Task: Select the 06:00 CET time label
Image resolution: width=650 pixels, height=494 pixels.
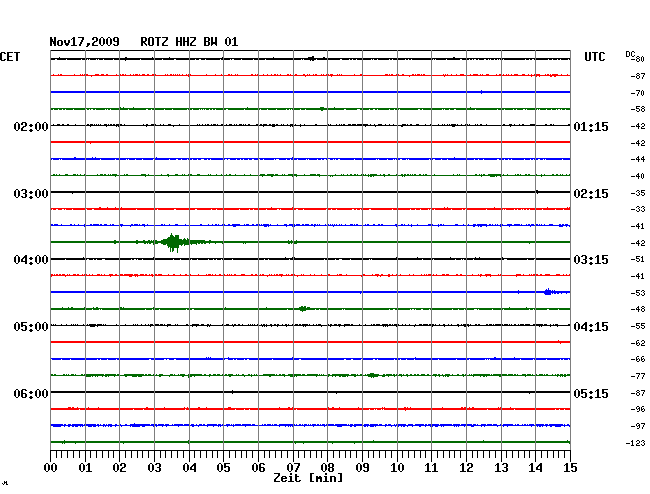Action: pyautogui.click(x=31, y=393)
